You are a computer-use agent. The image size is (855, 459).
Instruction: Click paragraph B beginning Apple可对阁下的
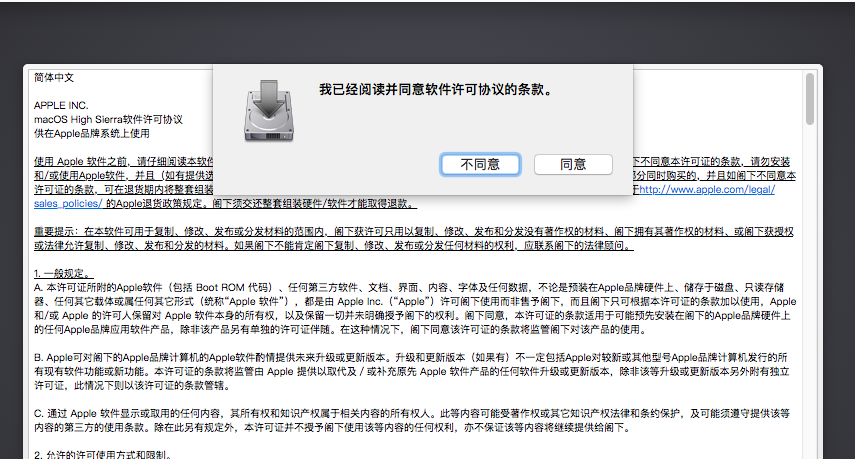tap(412, 371)
